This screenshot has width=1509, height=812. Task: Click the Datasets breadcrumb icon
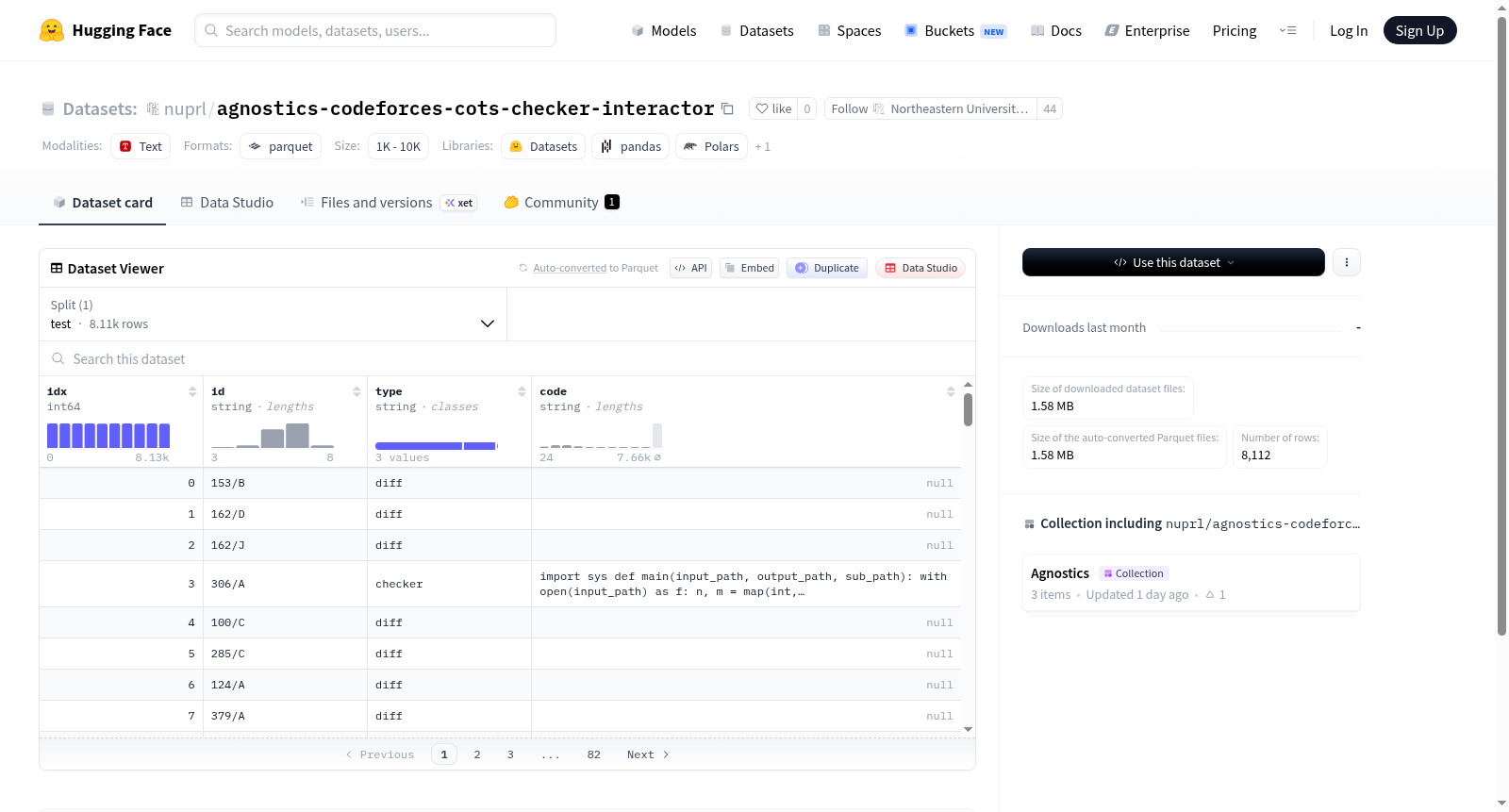tap(48, 109)
